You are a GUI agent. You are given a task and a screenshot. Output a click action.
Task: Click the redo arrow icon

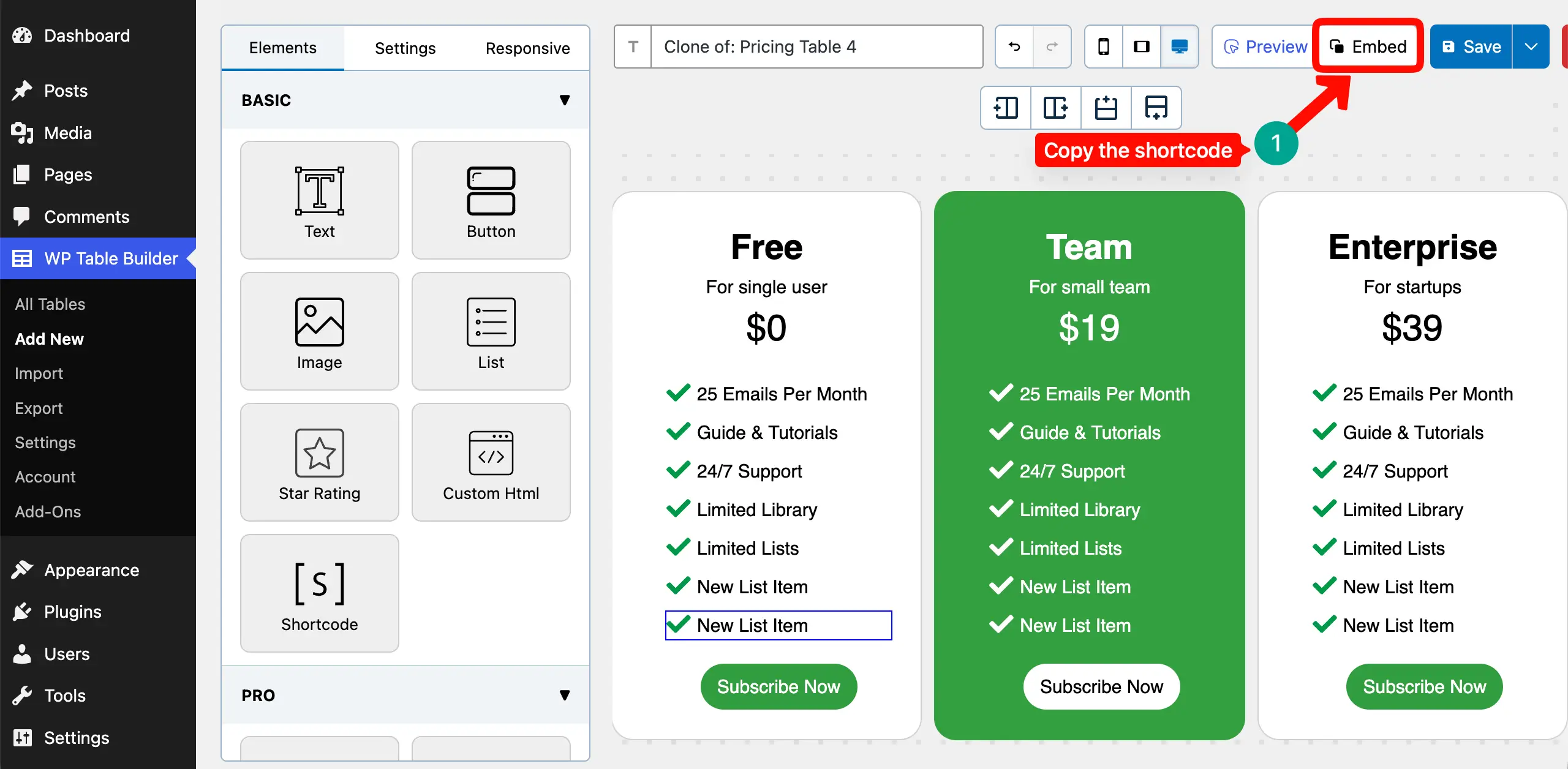(x=1052, y=47)
